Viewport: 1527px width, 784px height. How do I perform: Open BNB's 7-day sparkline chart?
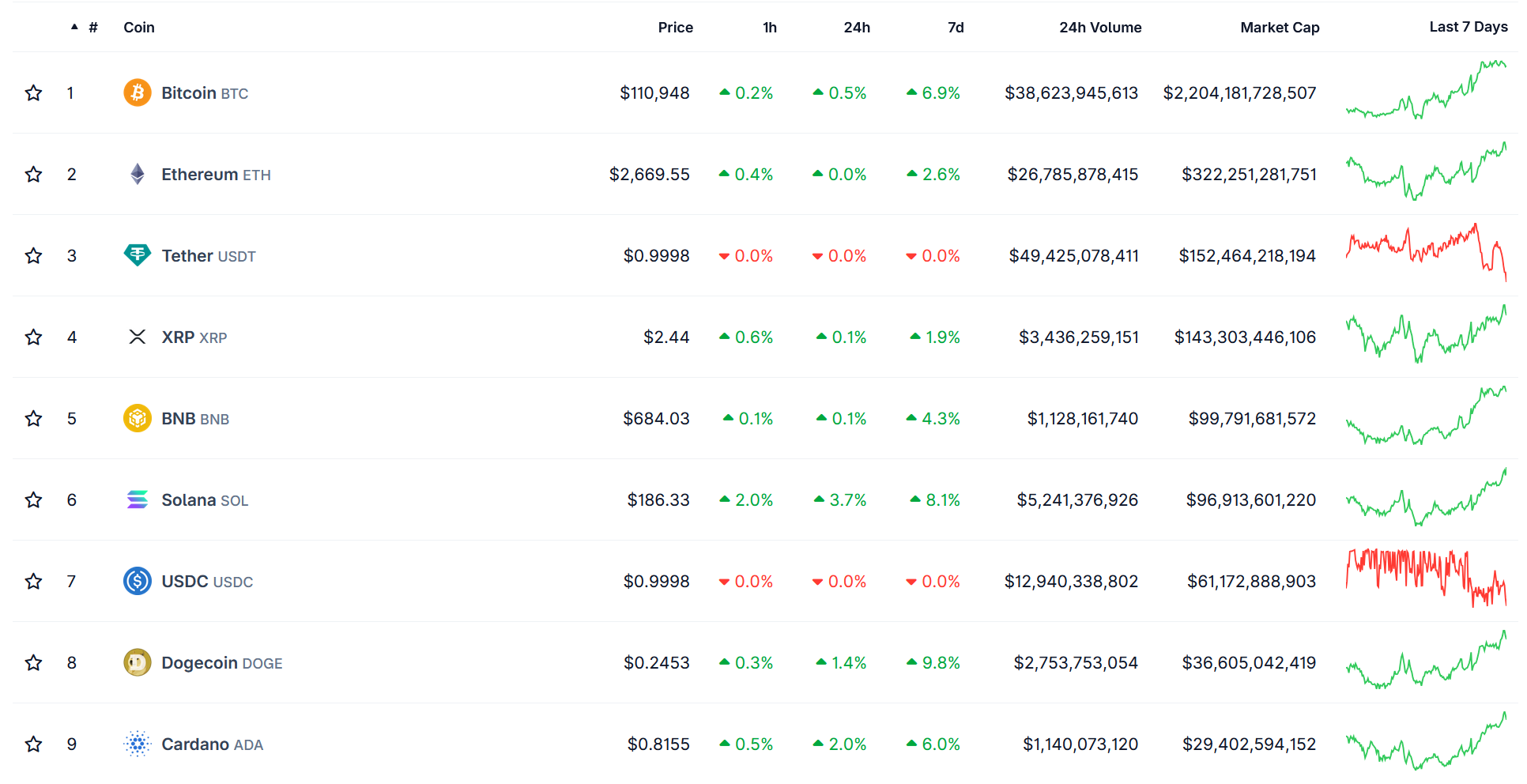click(1426, 415)
